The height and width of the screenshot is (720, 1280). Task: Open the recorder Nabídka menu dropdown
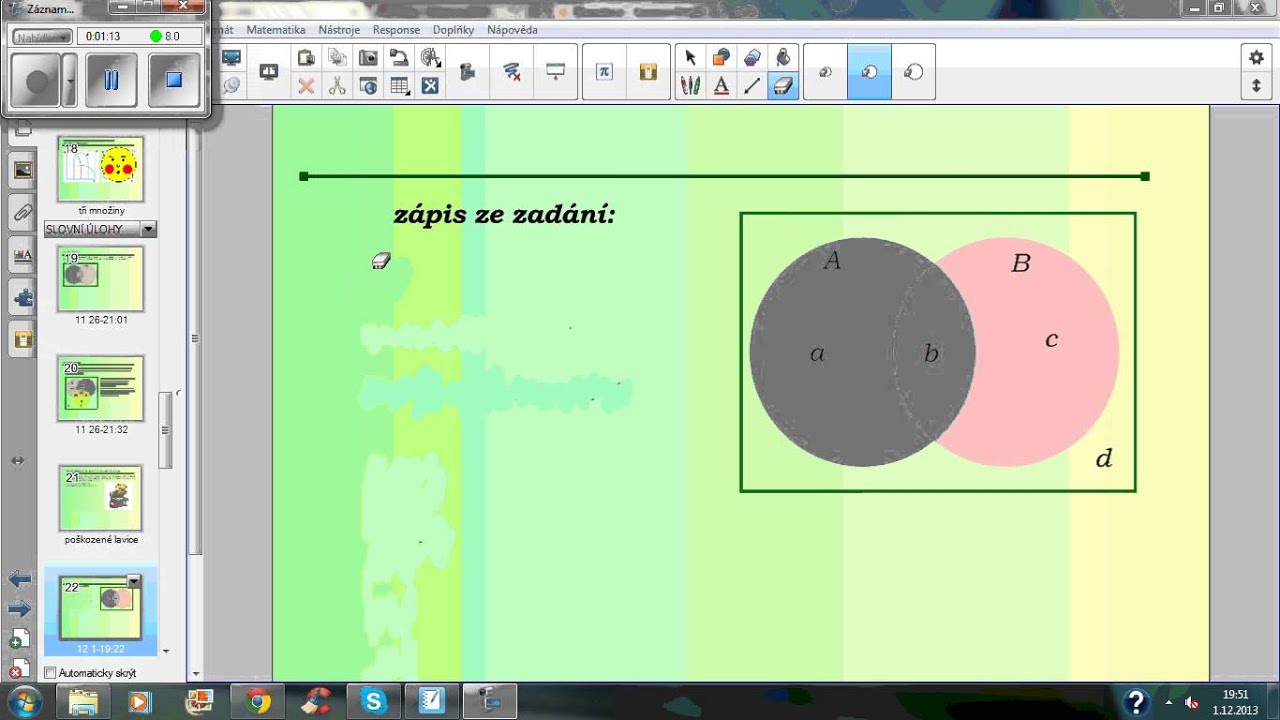tap(42, 36)
